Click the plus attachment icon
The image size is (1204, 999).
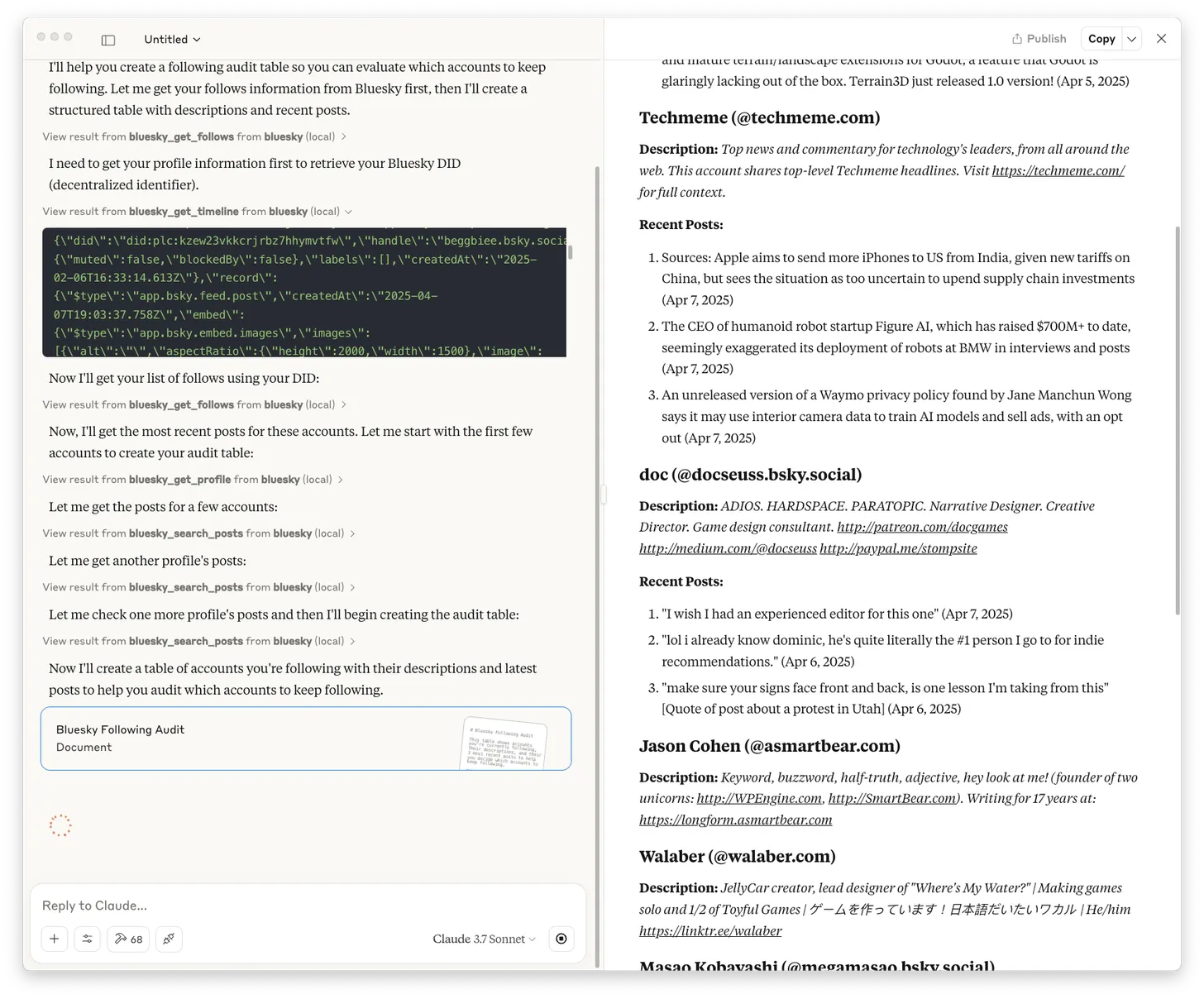[x=55, y=939]
